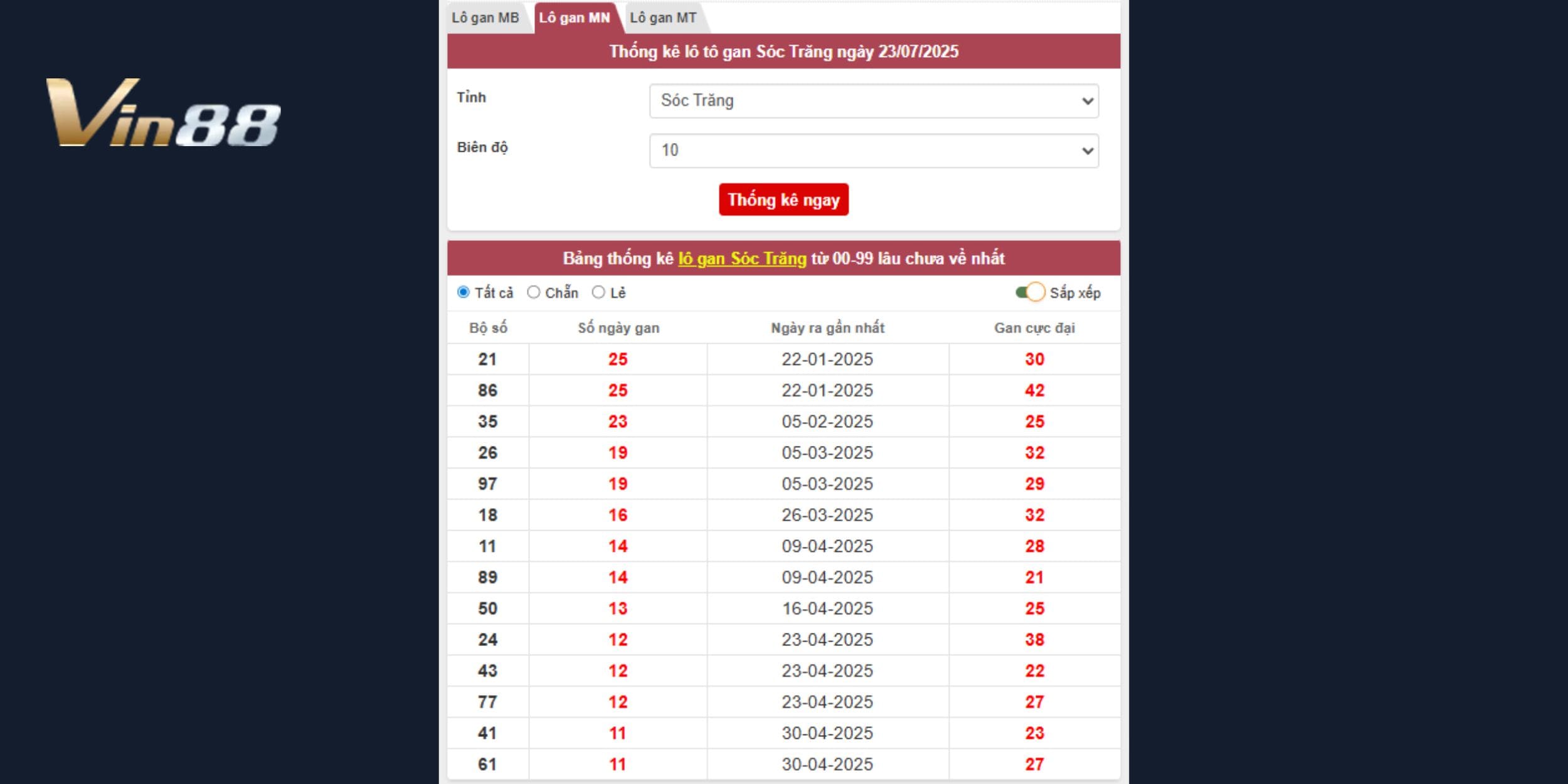Click date 05-02-2025 in row 35
Viewport: 1568px width, 784px height.
tap(827, 421)
